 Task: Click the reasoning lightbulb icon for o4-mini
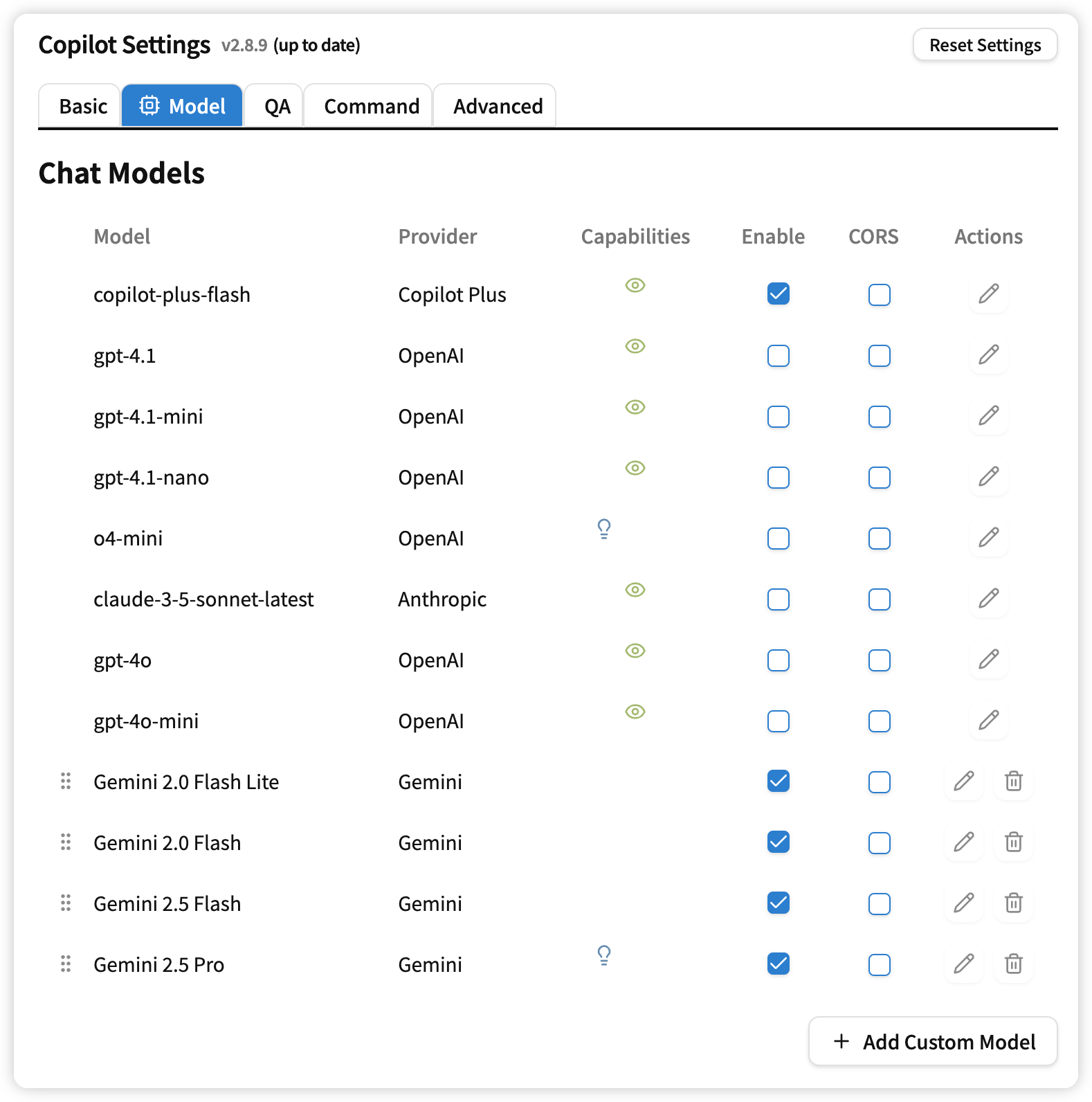tap(604, 529)
